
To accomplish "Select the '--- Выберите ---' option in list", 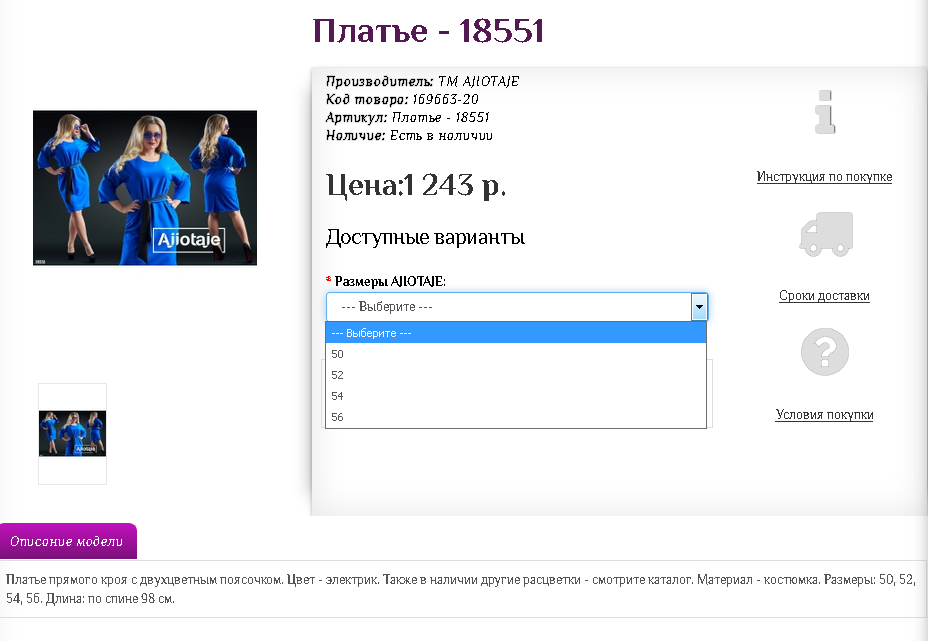I will pos(516,333).
